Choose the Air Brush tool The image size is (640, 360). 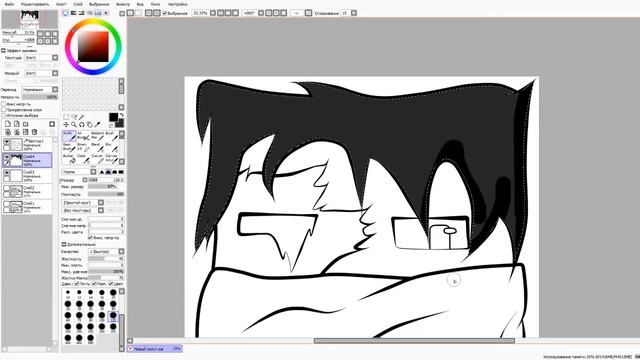point(83,136)
